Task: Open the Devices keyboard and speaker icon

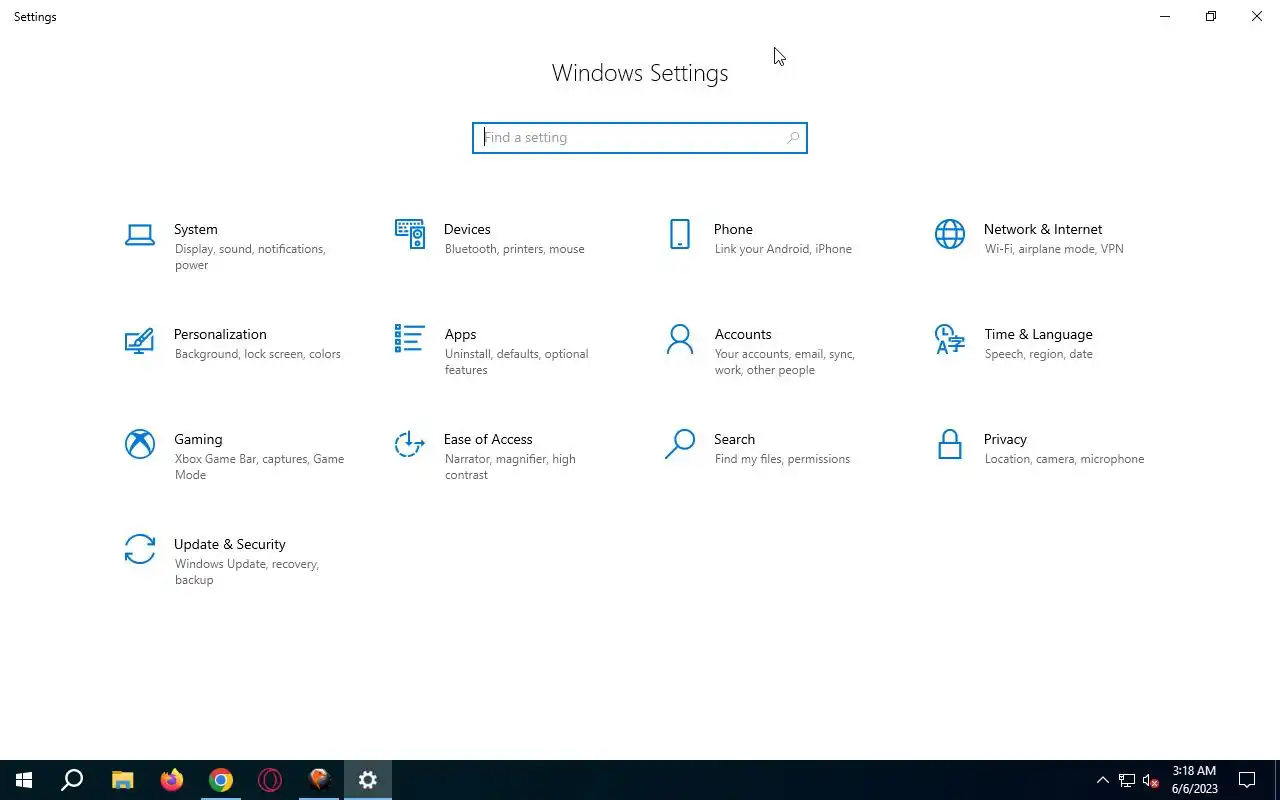Action: click(x=410, y=234)
